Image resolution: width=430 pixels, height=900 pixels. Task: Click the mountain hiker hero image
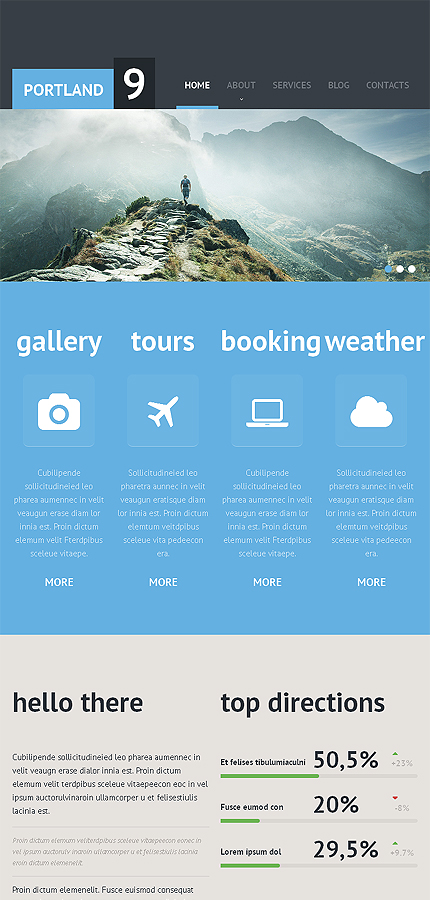point(215,195)
